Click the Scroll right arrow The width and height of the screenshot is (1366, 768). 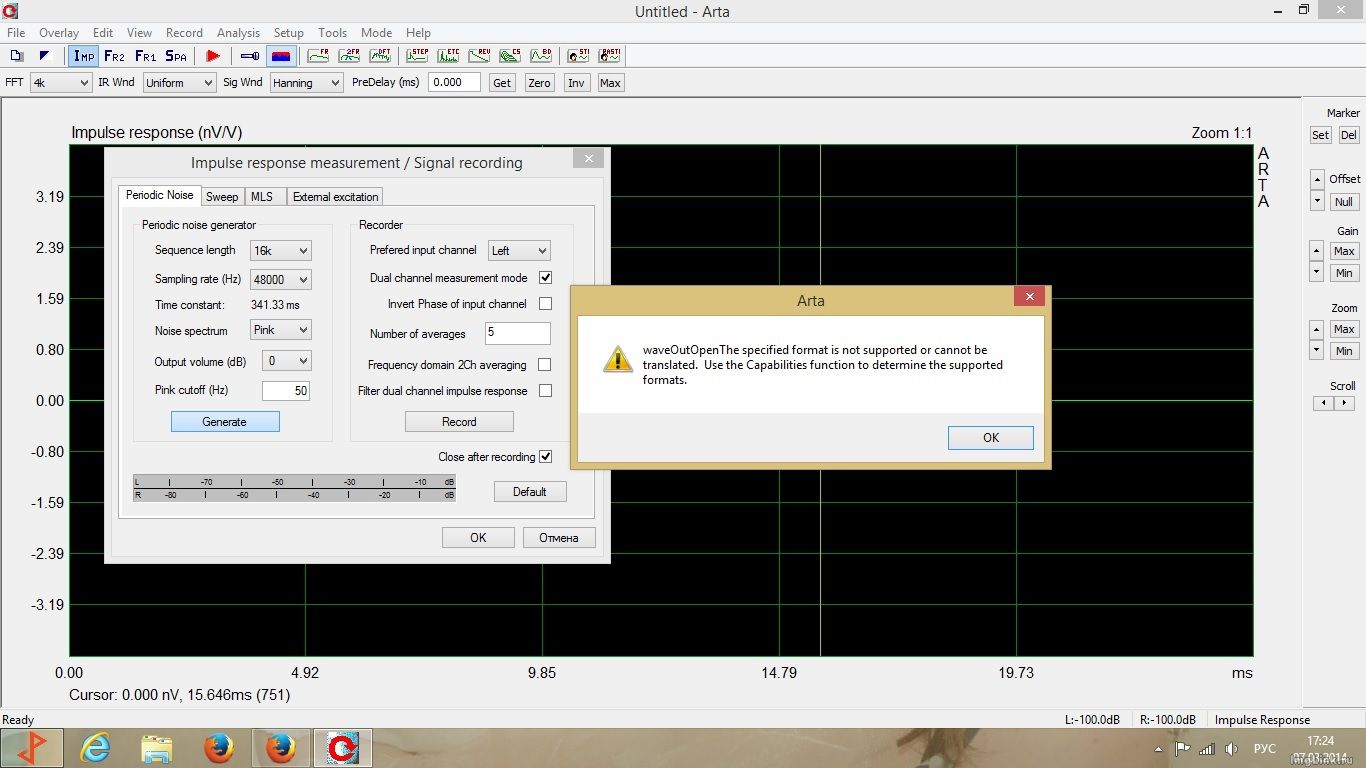1344,403
